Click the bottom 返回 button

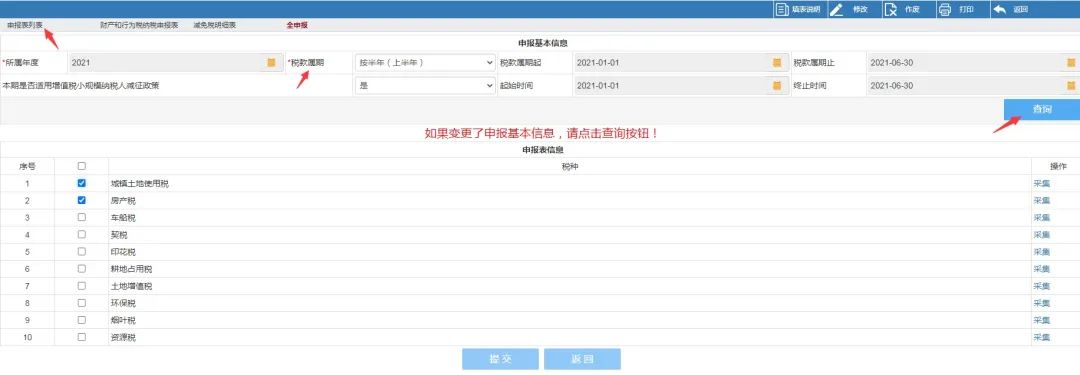582,359
